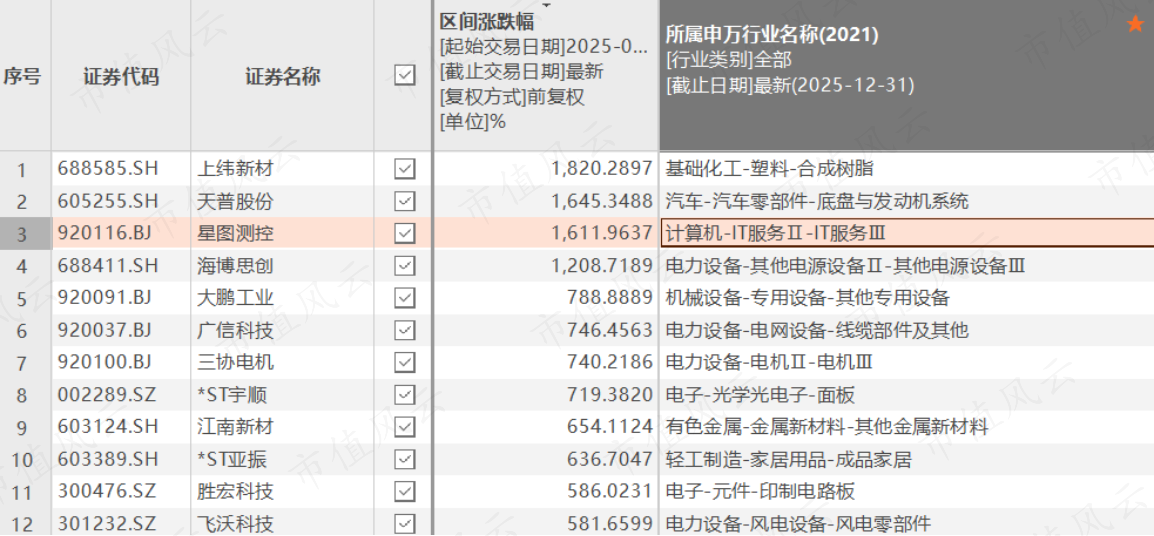Click the security name *ST宇顺

[233, 395]
